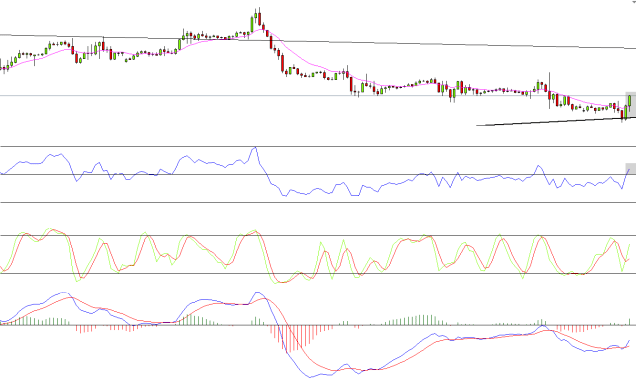Select the rising black support trendline under the latest candles
The height and width of the screenshot is (380, 636).
[556, 121]
